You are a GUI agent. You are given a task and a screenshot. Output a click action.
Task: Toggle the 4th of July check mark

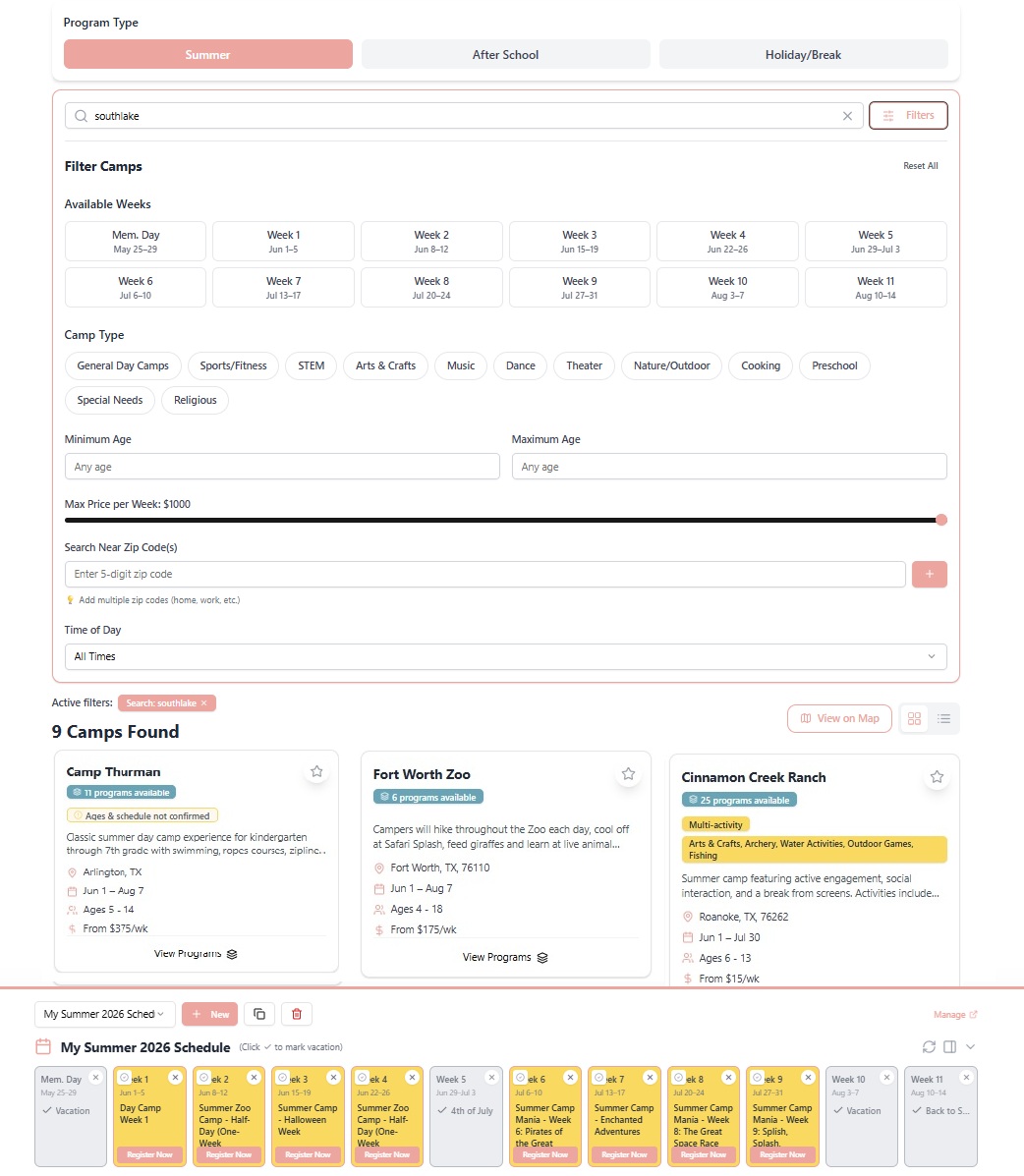point(442,1111)
